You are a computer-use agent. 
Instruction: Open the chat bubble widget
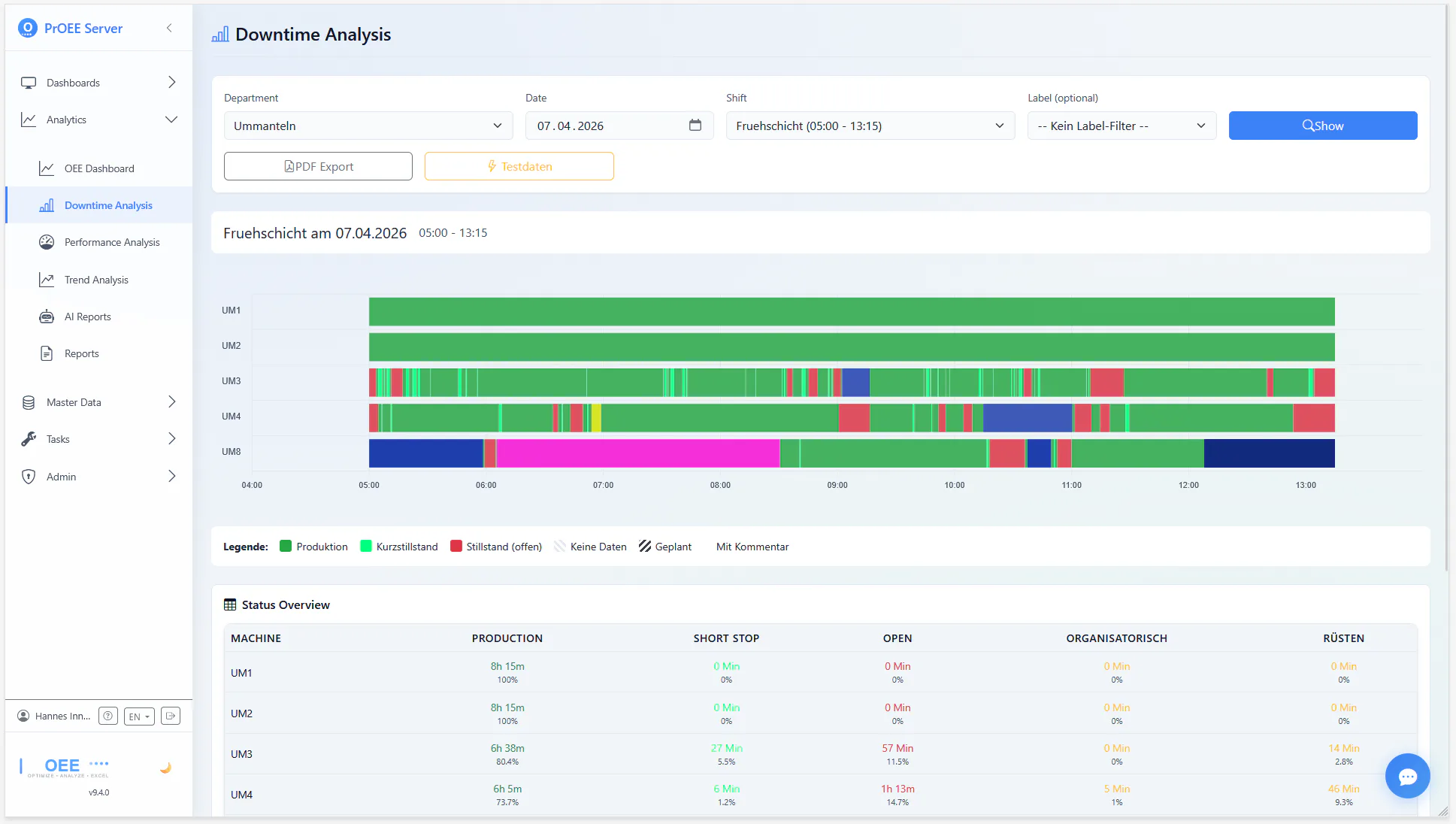[x=1407, y=776]
